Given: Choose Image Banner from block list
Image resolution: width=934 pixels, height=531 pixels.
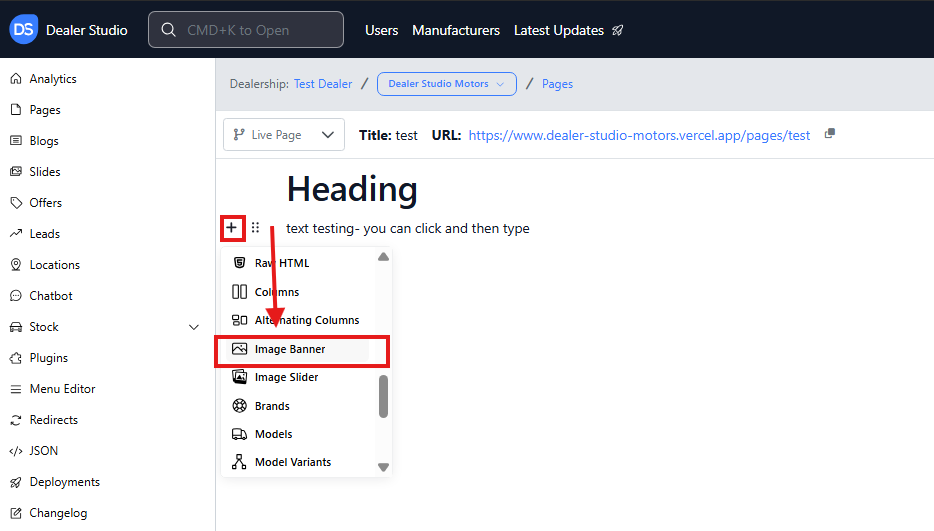Looking at the screenshot, I should 290,349.
